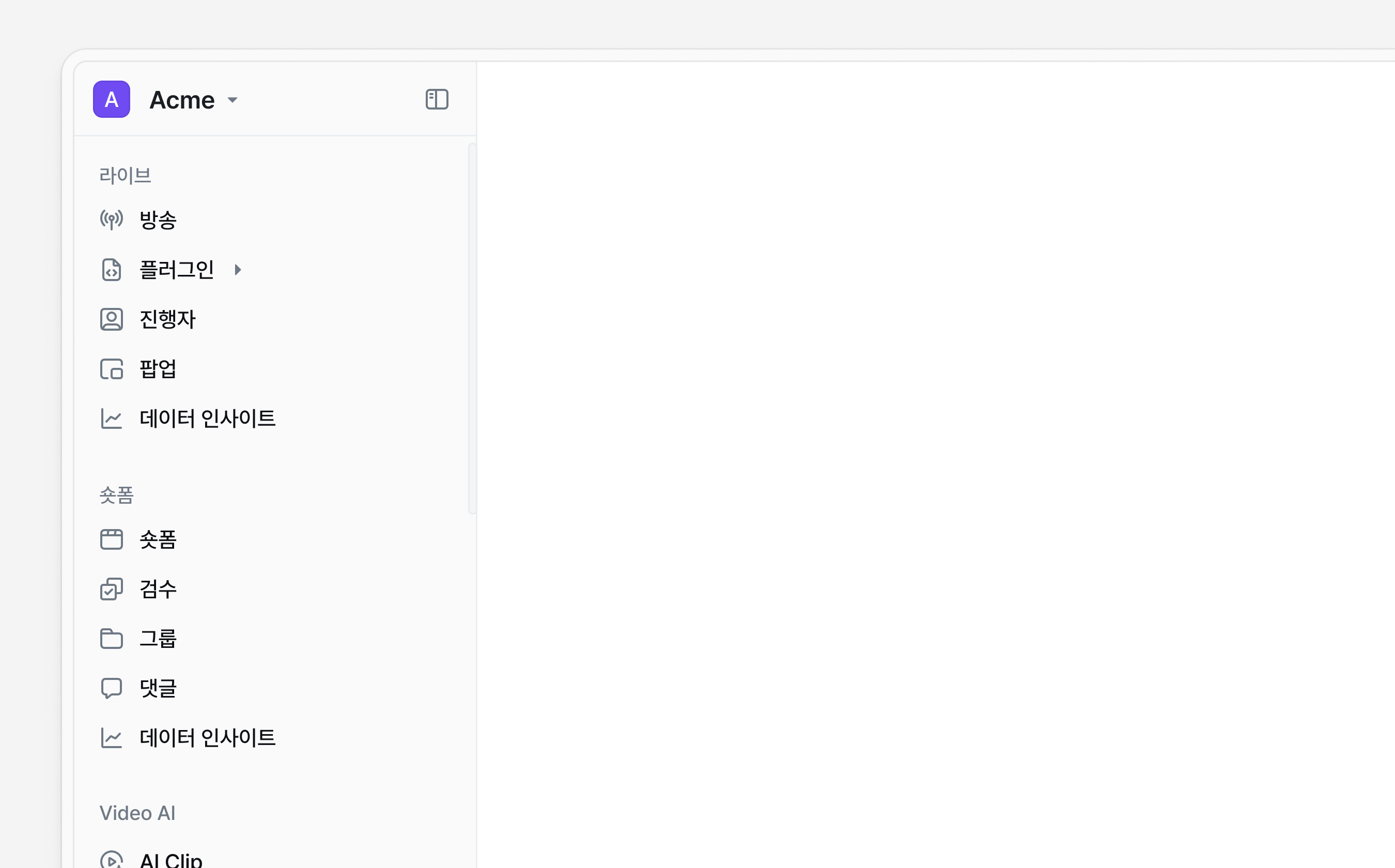Open 데이터 인사이트 under the 숏폼 section
The image size is (1395, 868).
point(207,738)
